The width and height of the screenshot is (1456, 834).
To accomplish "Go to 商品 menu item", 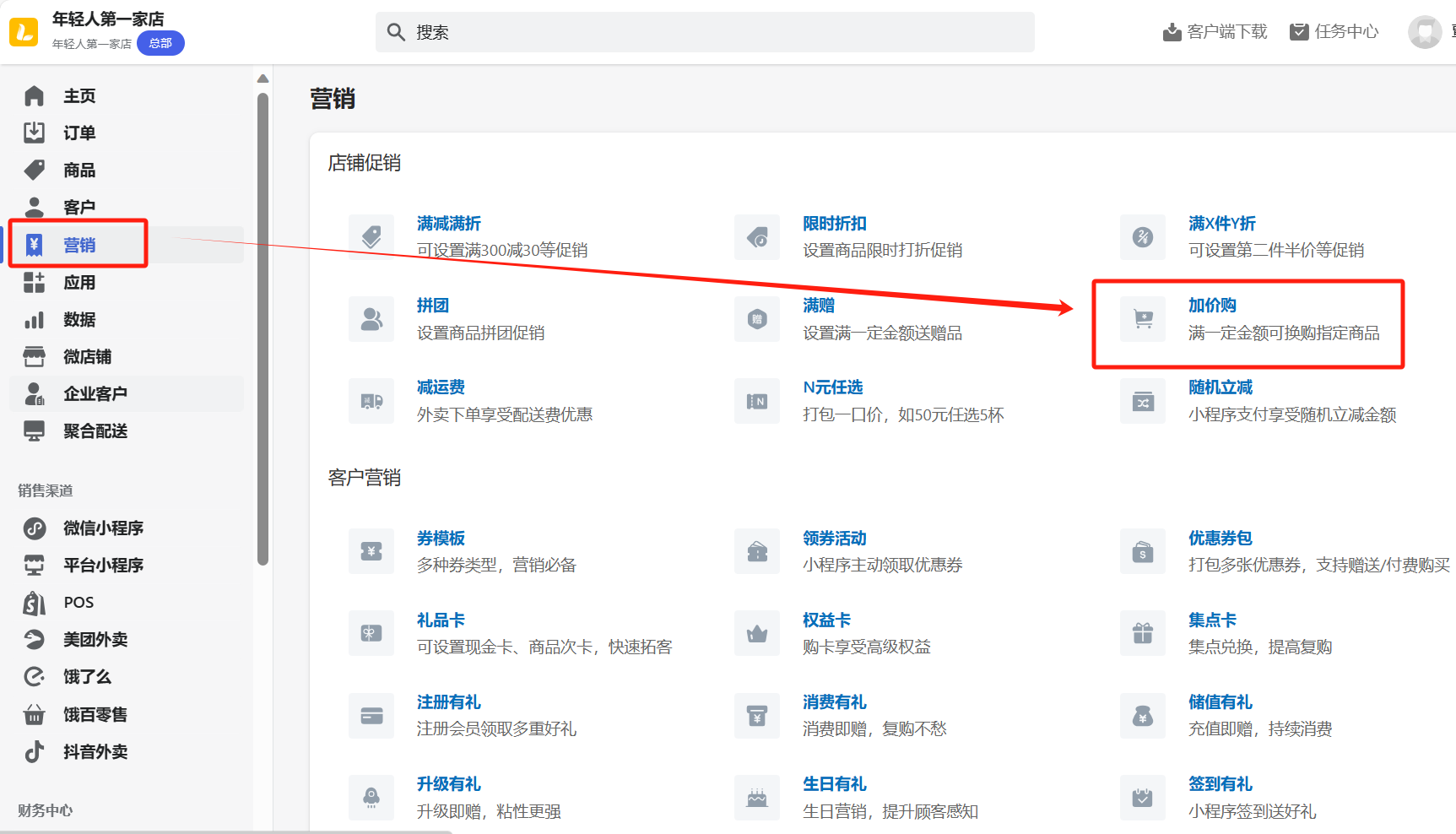I will (127, 170).
